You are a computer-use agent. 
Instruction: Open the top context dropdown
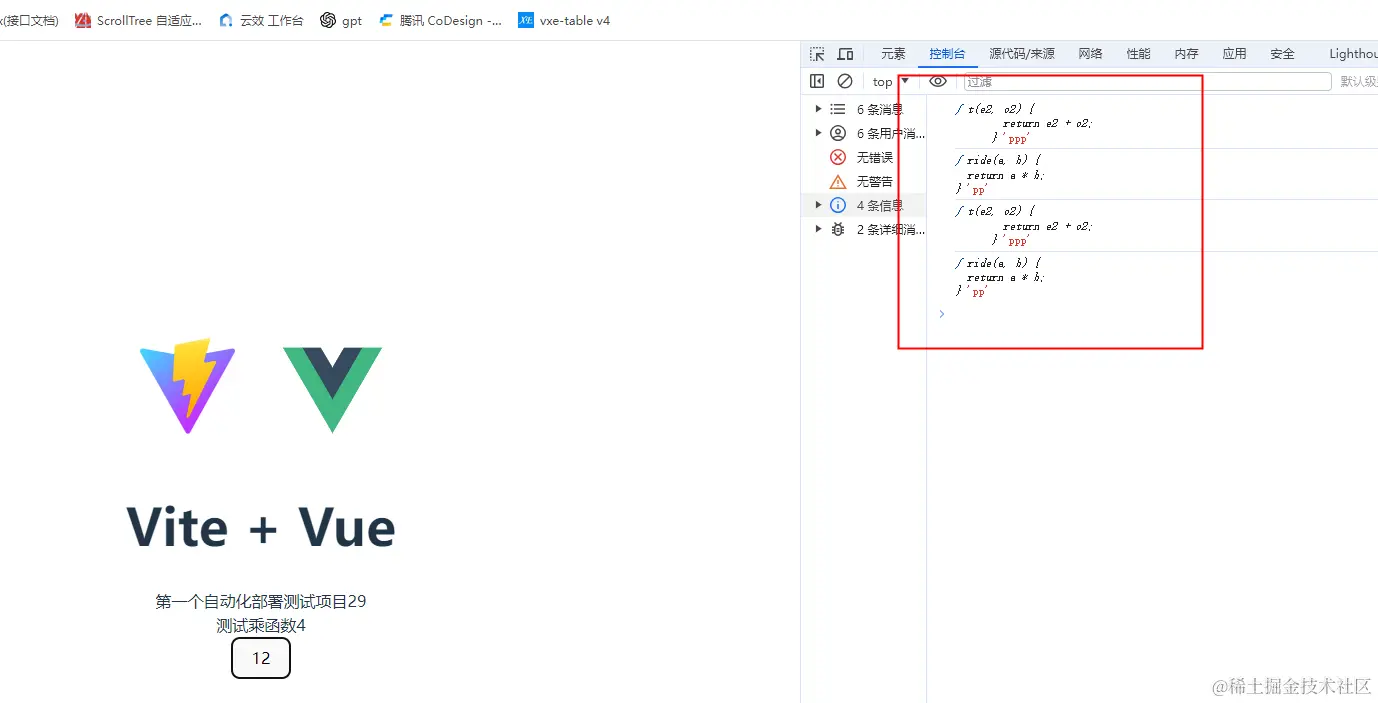(x=891, y=81)
